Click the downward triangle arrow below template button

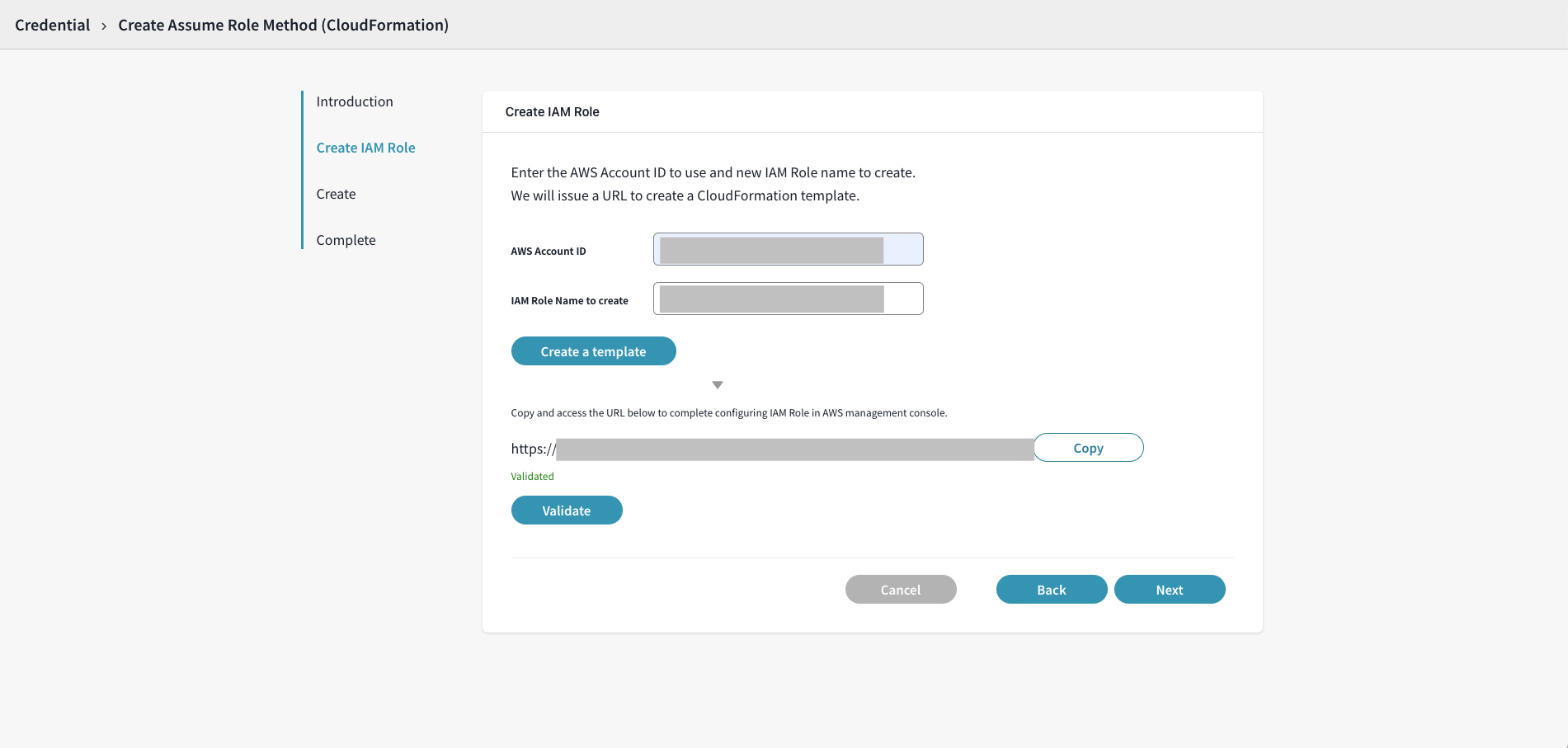point(718,385)
